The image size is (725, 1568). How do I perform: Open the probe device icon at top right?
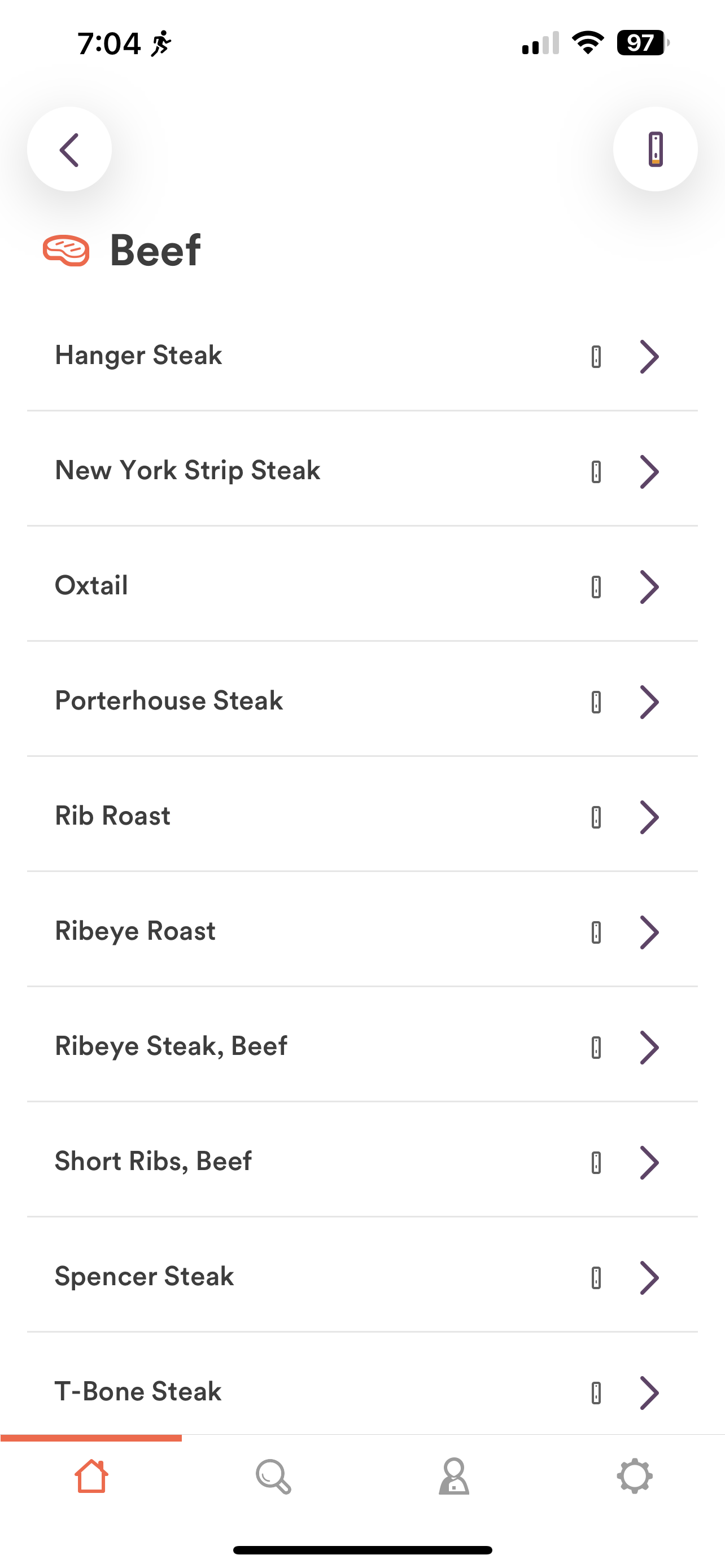pos(655,149)
